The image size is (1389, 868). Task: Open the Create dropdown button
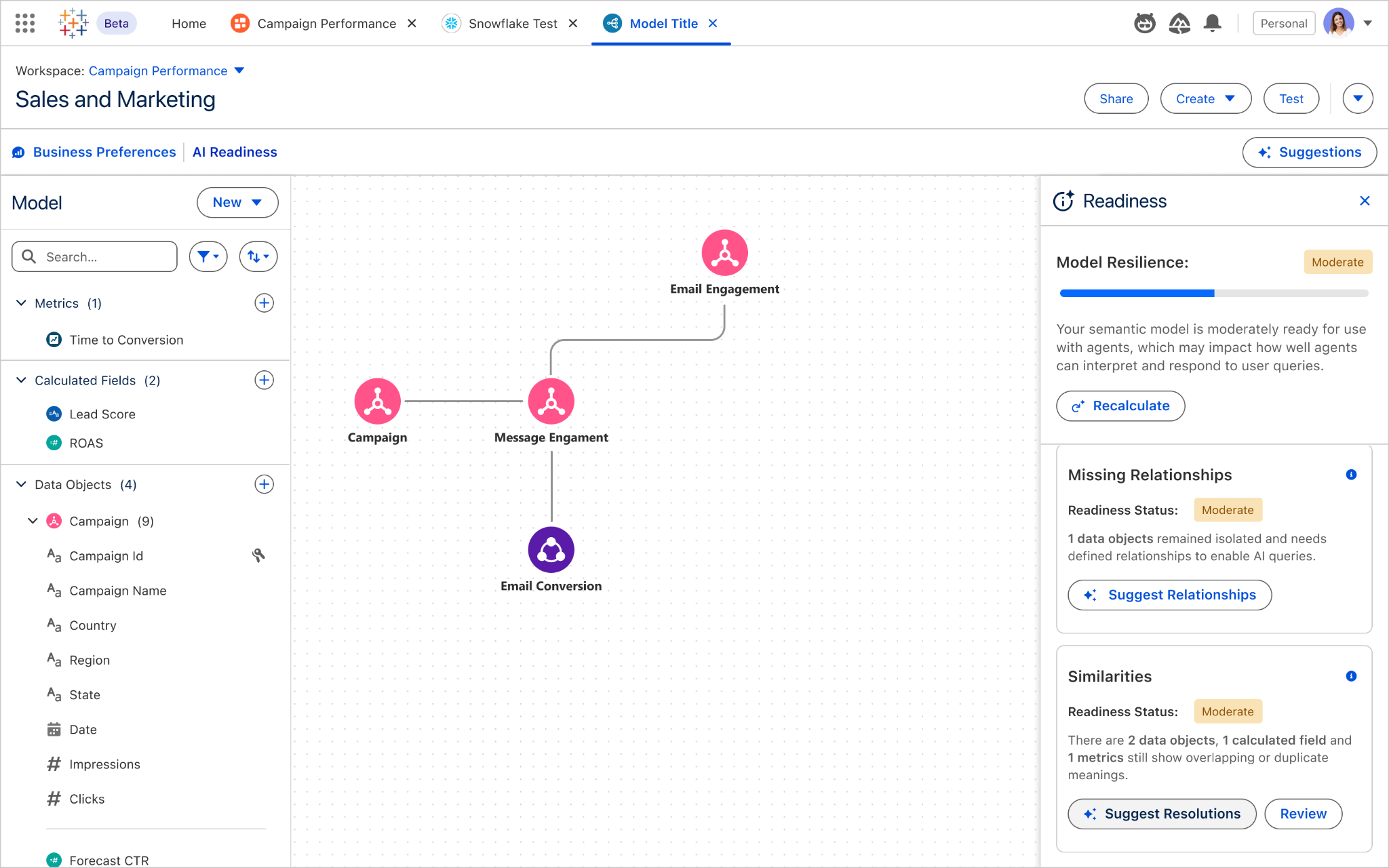[x=1205, y=99]
